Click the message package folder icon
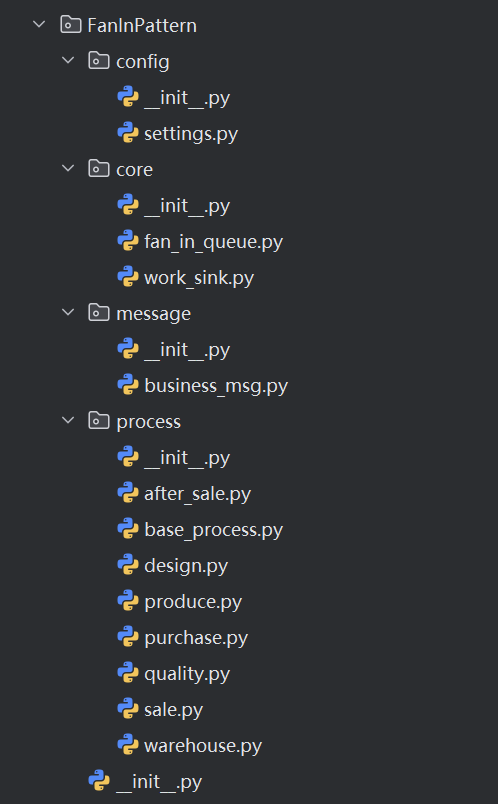498x804 pixels. (98, 312)
